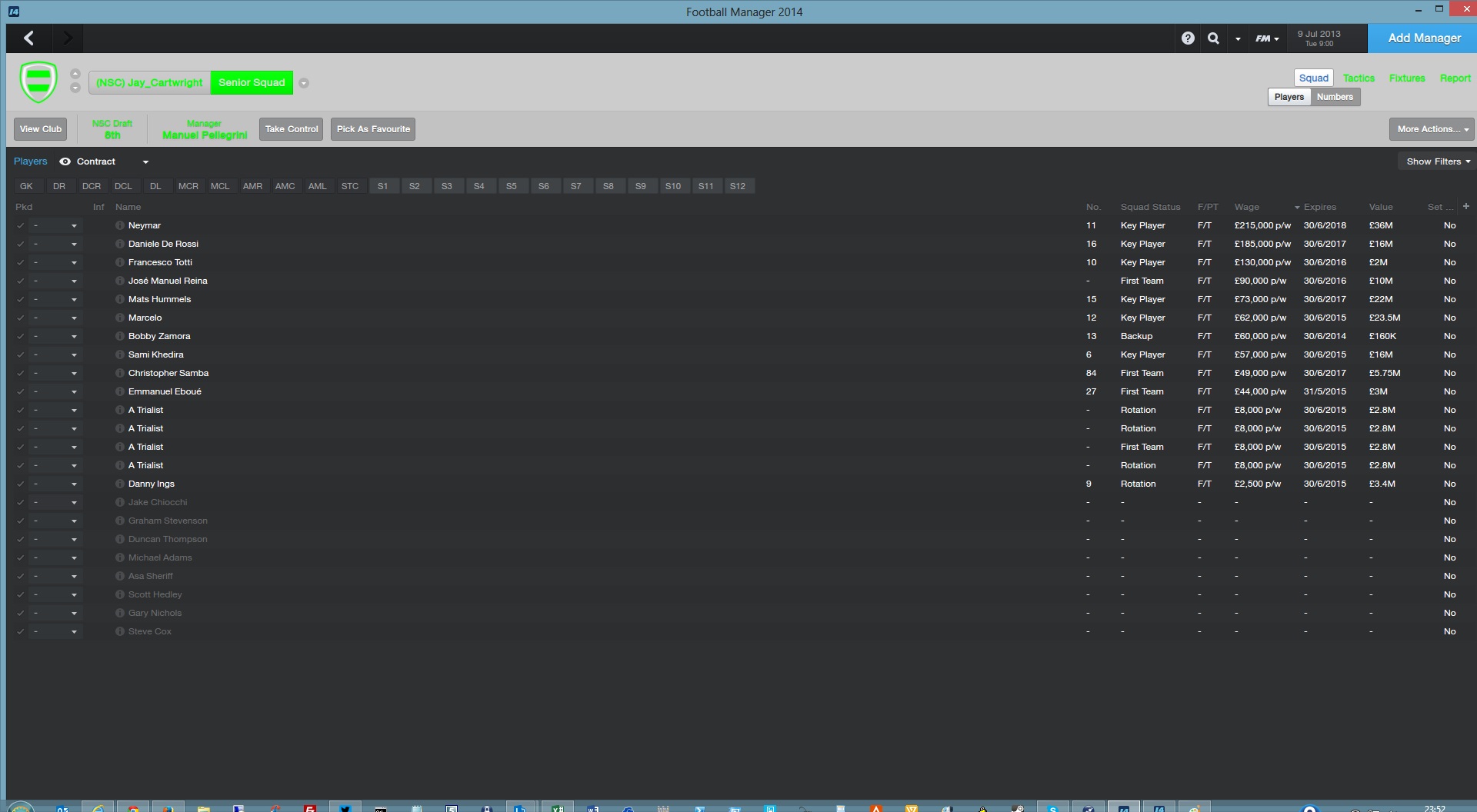Open the Contract view dropdown

[145, 161]
